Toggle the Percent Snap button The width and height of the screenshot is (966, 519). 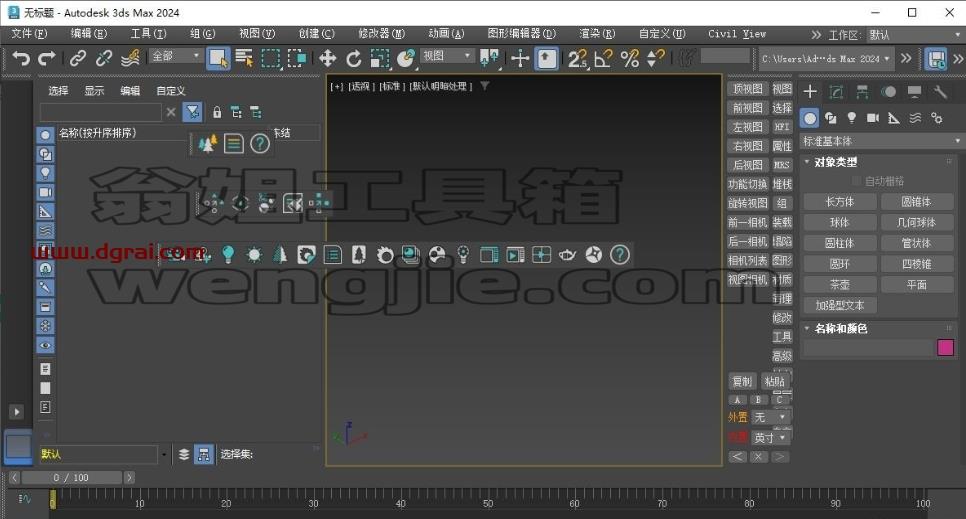point(630,59)
